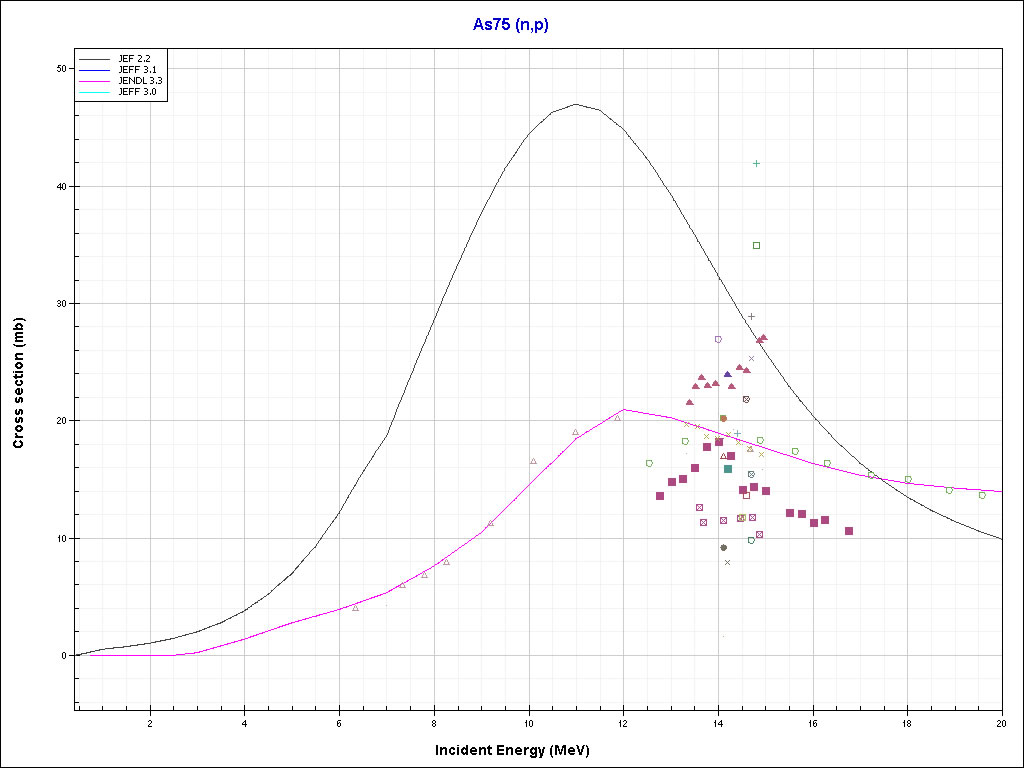
Task: Click the Cross section (mb) axis label
Action: click(18, 382)
